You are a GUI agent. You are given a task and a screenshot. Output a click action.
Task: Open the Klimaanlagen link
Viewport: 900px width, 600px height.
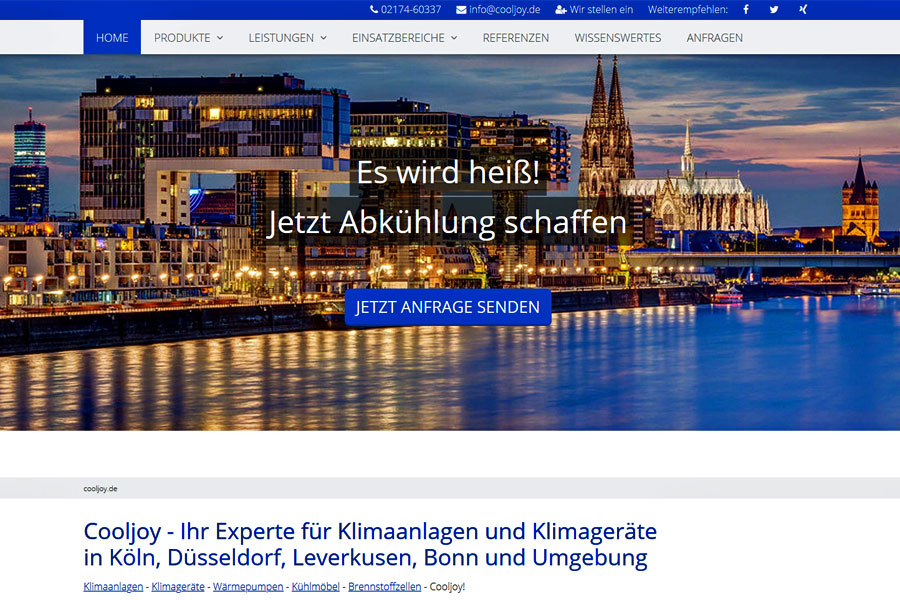(x=113, y=587)
